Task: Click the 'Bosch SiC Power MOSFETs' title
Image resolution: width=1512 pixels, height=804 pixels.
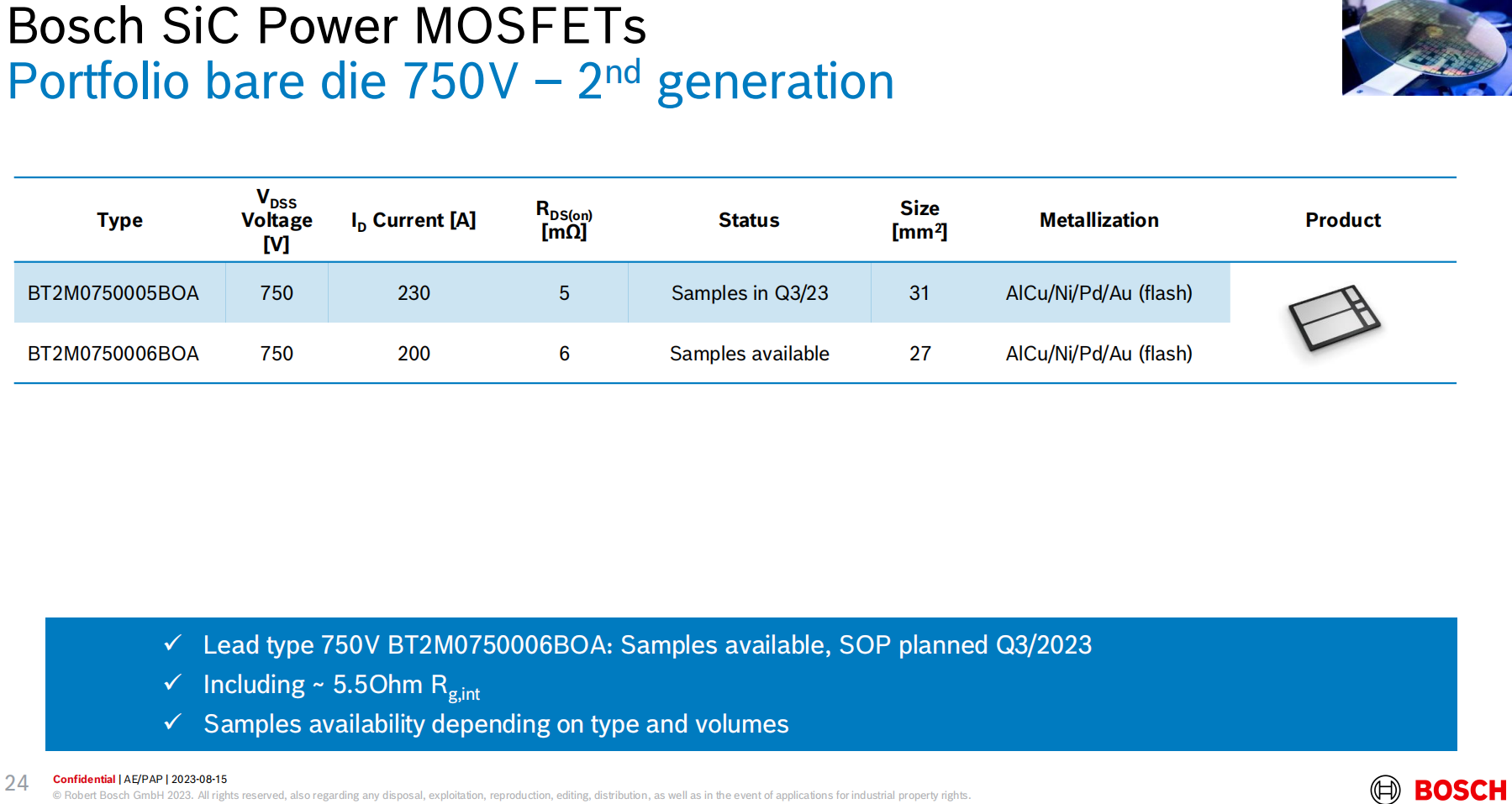Action: [x=327, y=26]
